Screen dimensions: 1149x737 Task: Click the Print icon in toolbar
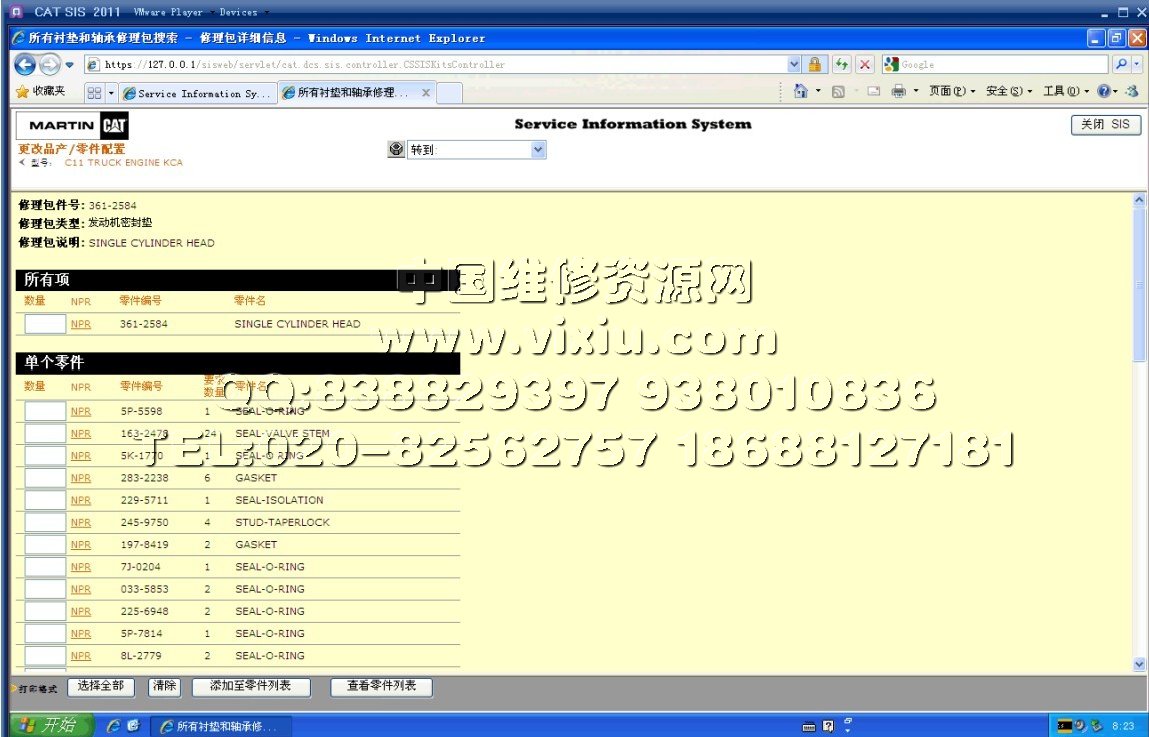coord(898,92)
